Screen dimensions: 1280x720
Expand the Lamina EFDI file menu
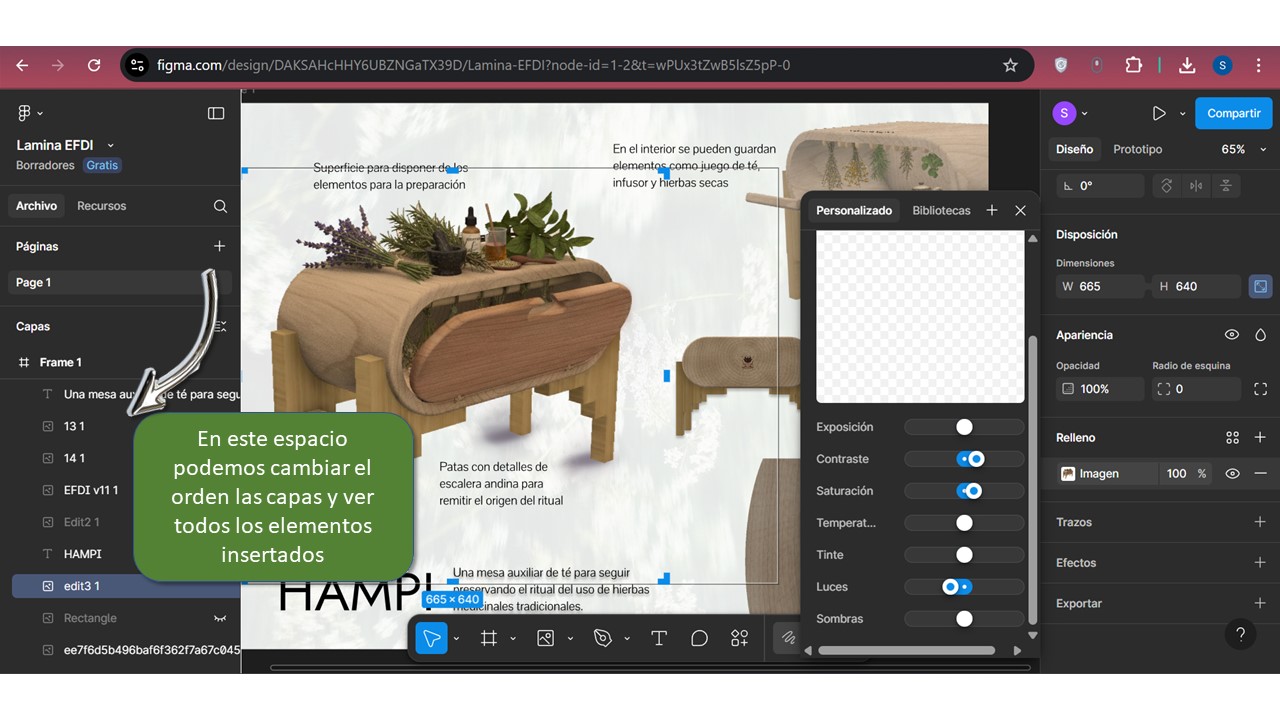tap(110, 145)
